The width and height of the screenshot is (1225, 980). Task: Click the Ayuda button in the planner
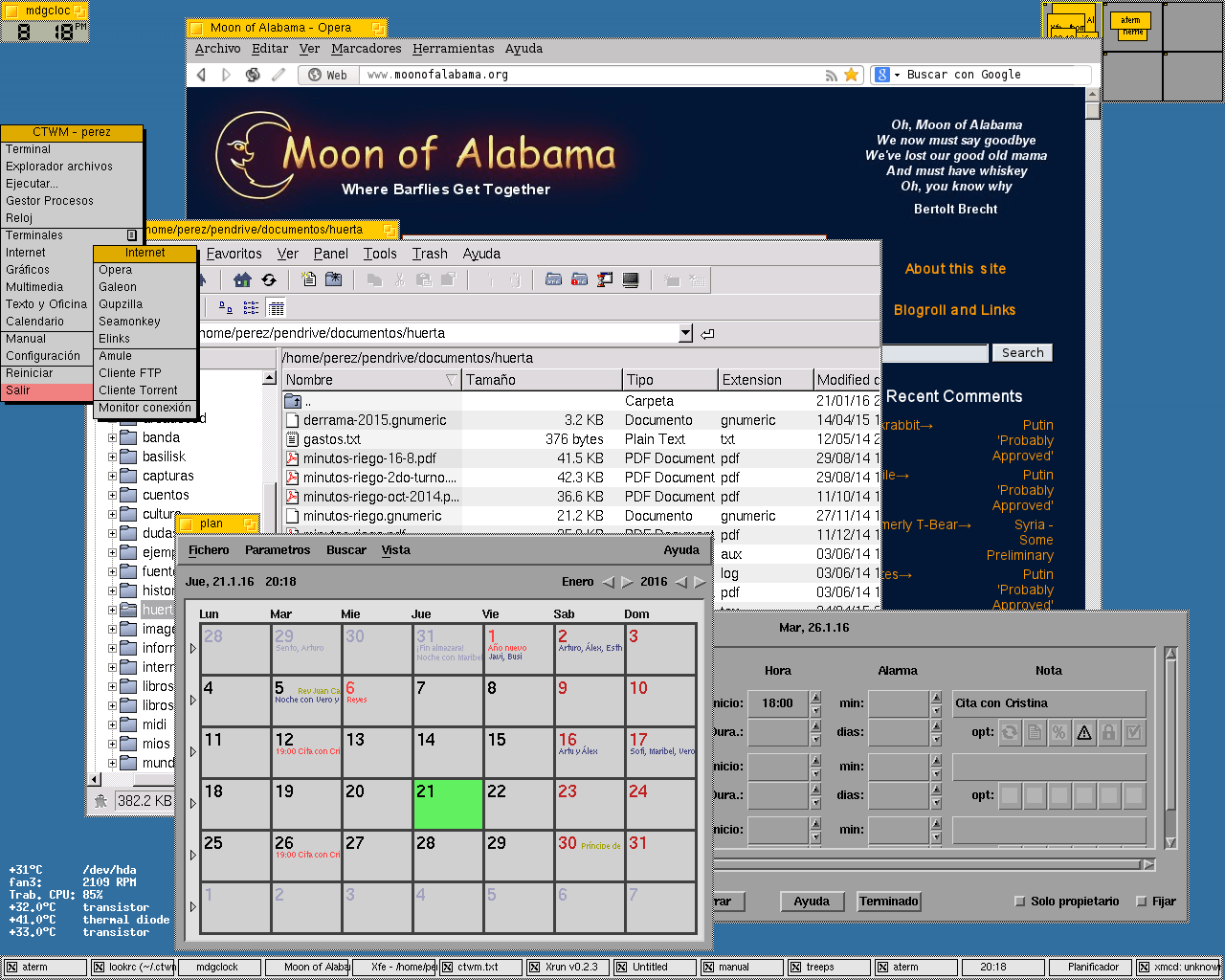[x=812, y=902]
